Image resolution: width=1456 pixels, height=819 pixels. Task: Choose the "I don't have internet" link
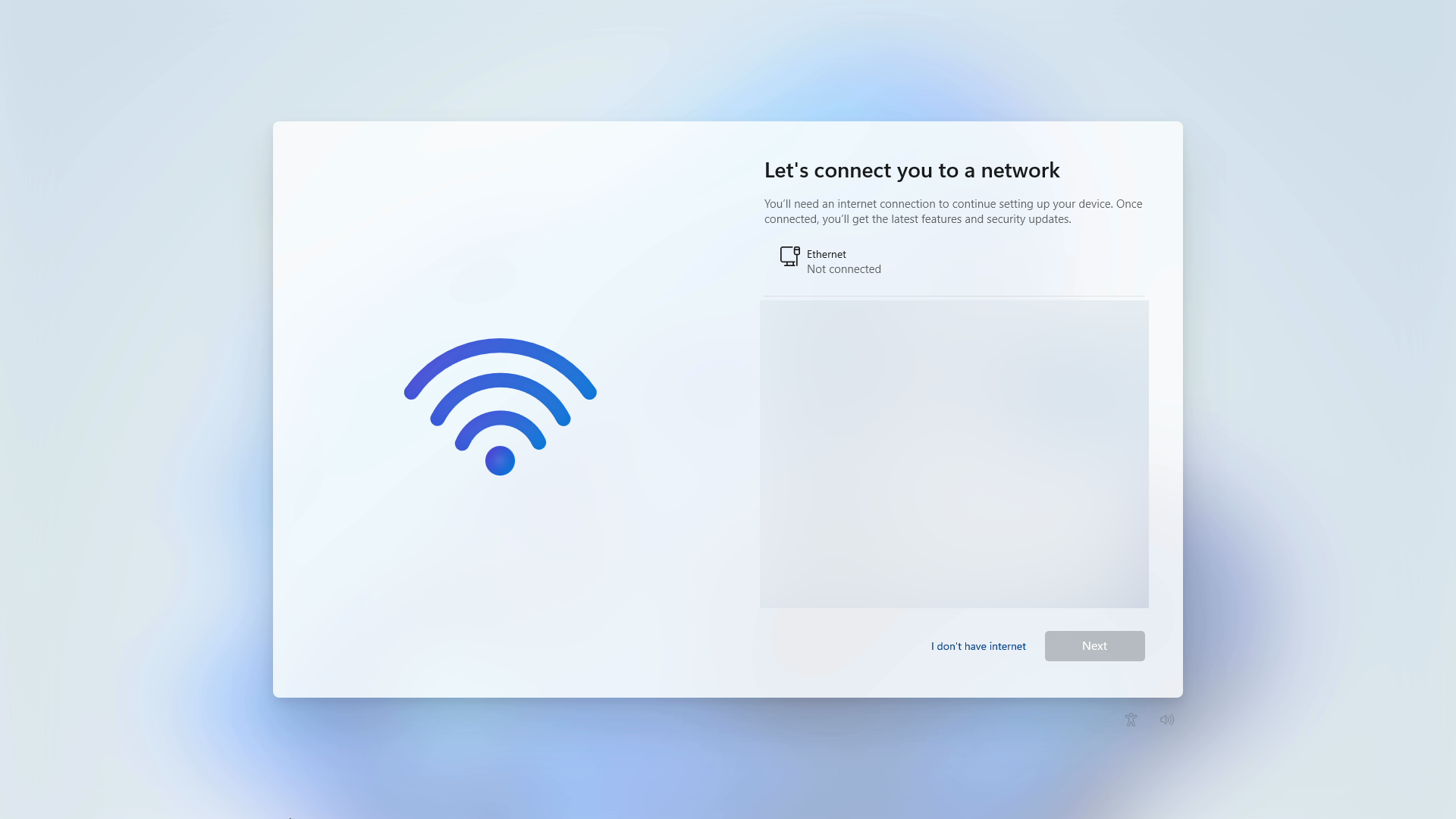coord(978,646)
